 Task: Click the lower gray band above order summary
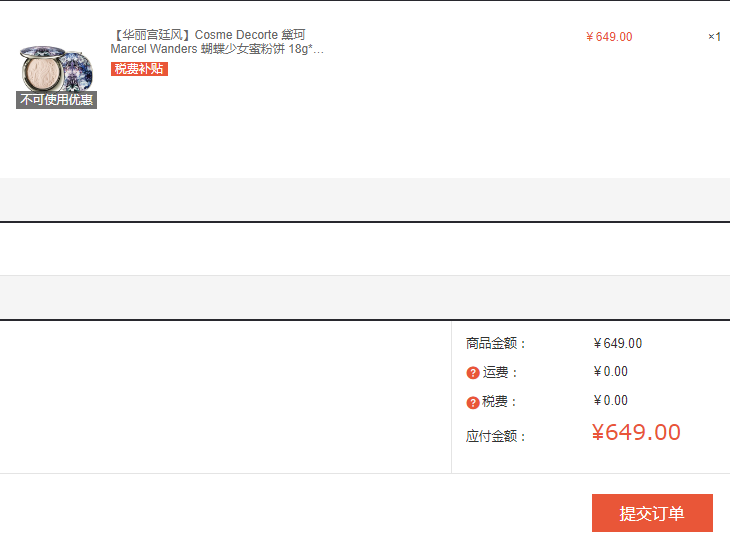click(x=365, y=297)
